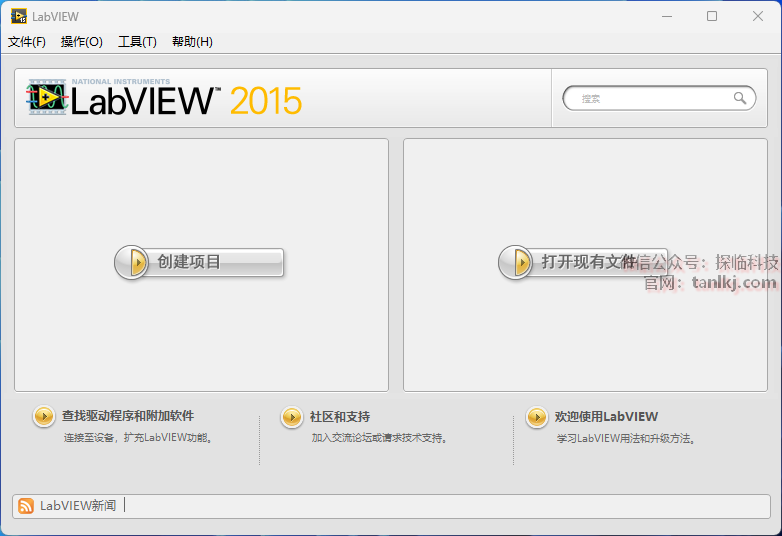Screen dimensions: 782x536
Task: Click the arrow icon beside 查找驱动程序和附加软件
Action: 44,416
